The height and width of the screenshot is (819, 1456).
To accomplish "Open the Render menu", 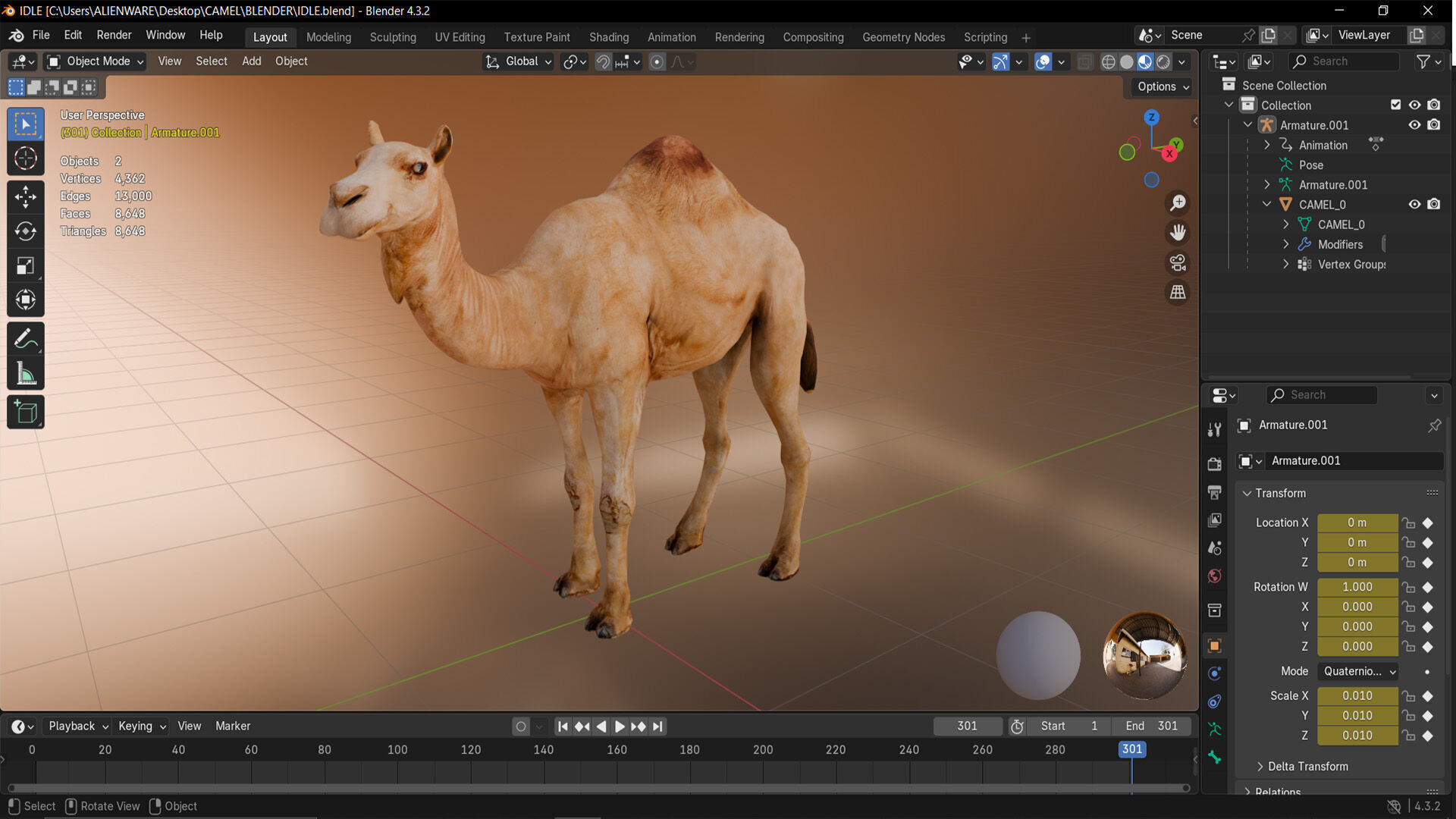I will [114, 35].
